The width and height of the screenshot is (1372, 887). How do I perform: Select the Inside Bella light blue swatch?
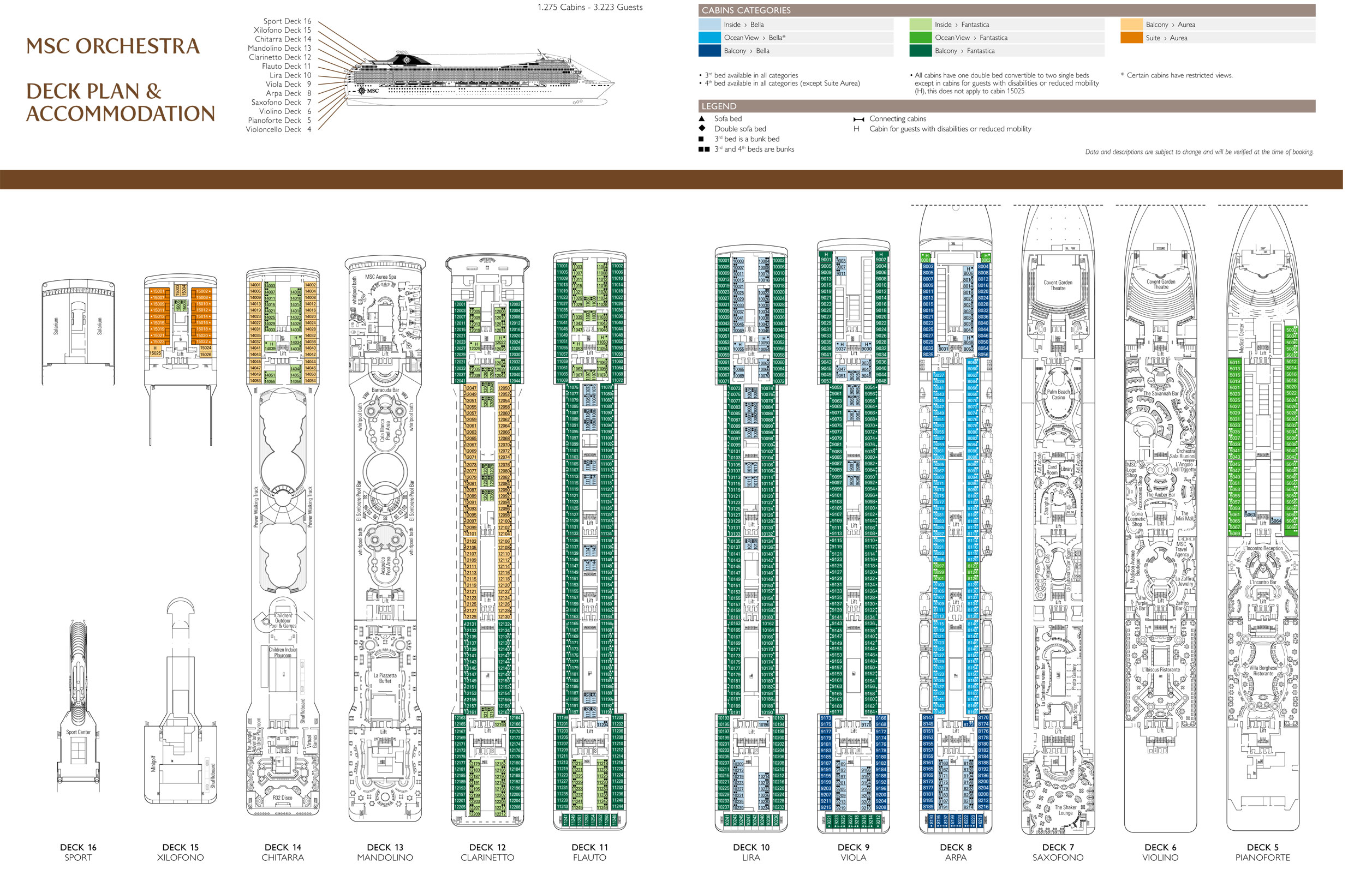click(709, 24)
